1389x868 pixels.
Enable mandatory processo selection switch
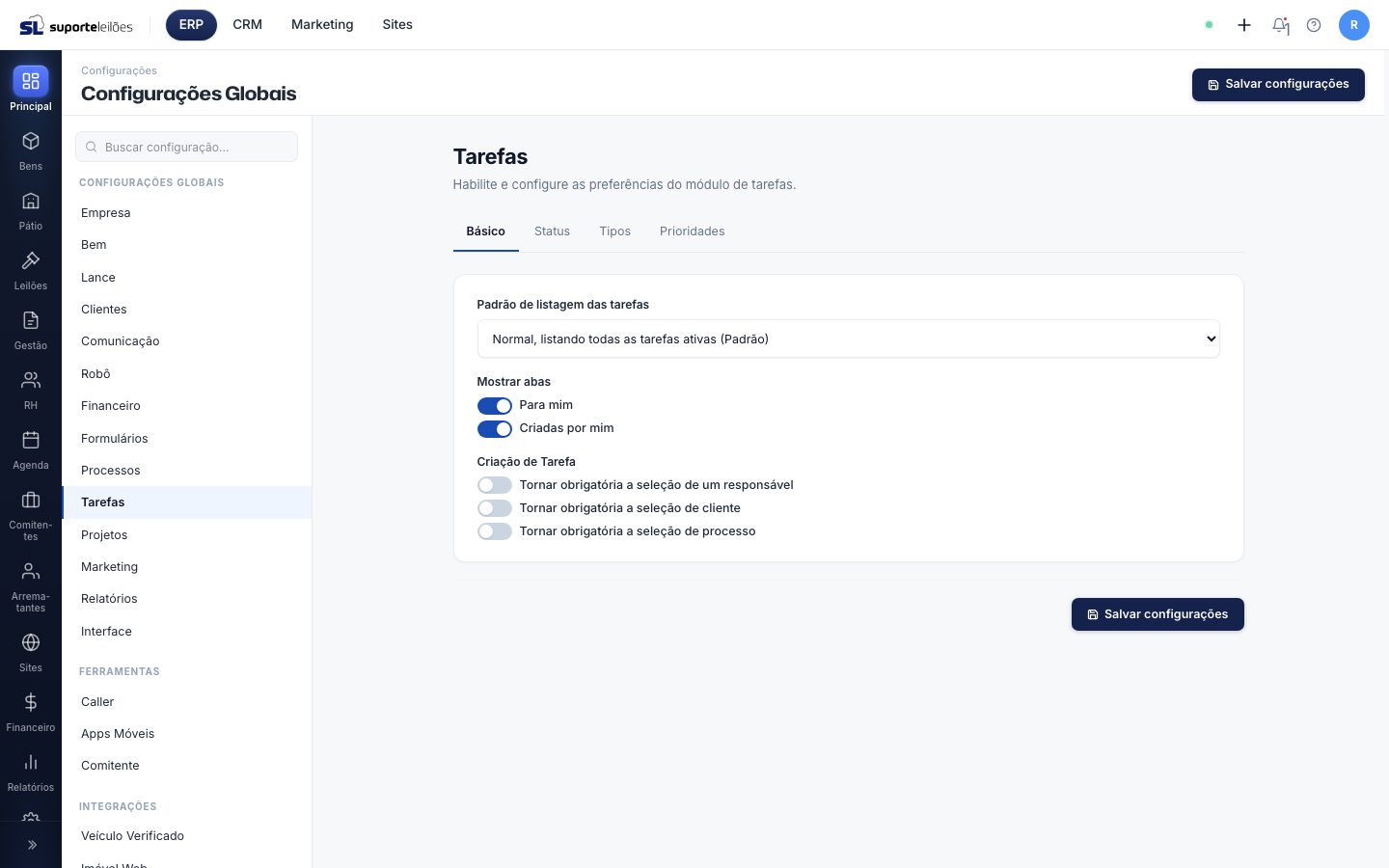495,531
